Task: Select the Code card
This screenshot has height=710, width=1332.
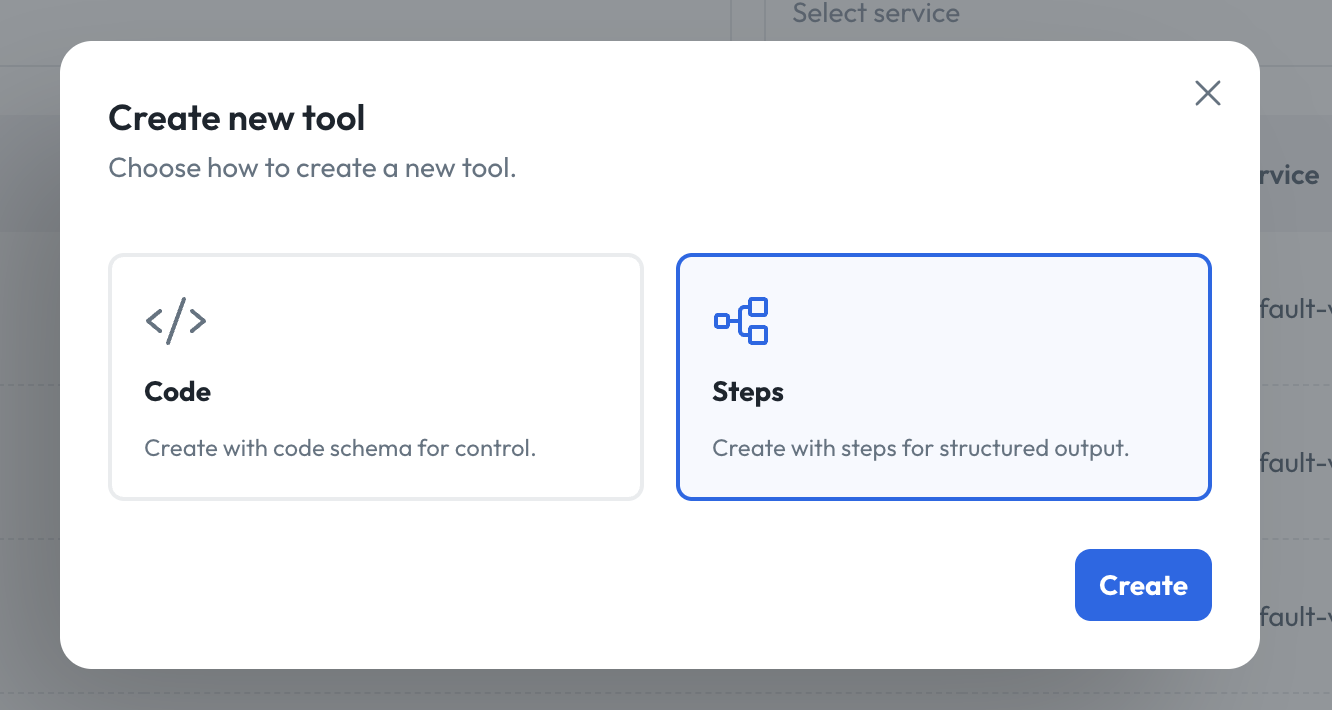Action: [x=376, y=377]
